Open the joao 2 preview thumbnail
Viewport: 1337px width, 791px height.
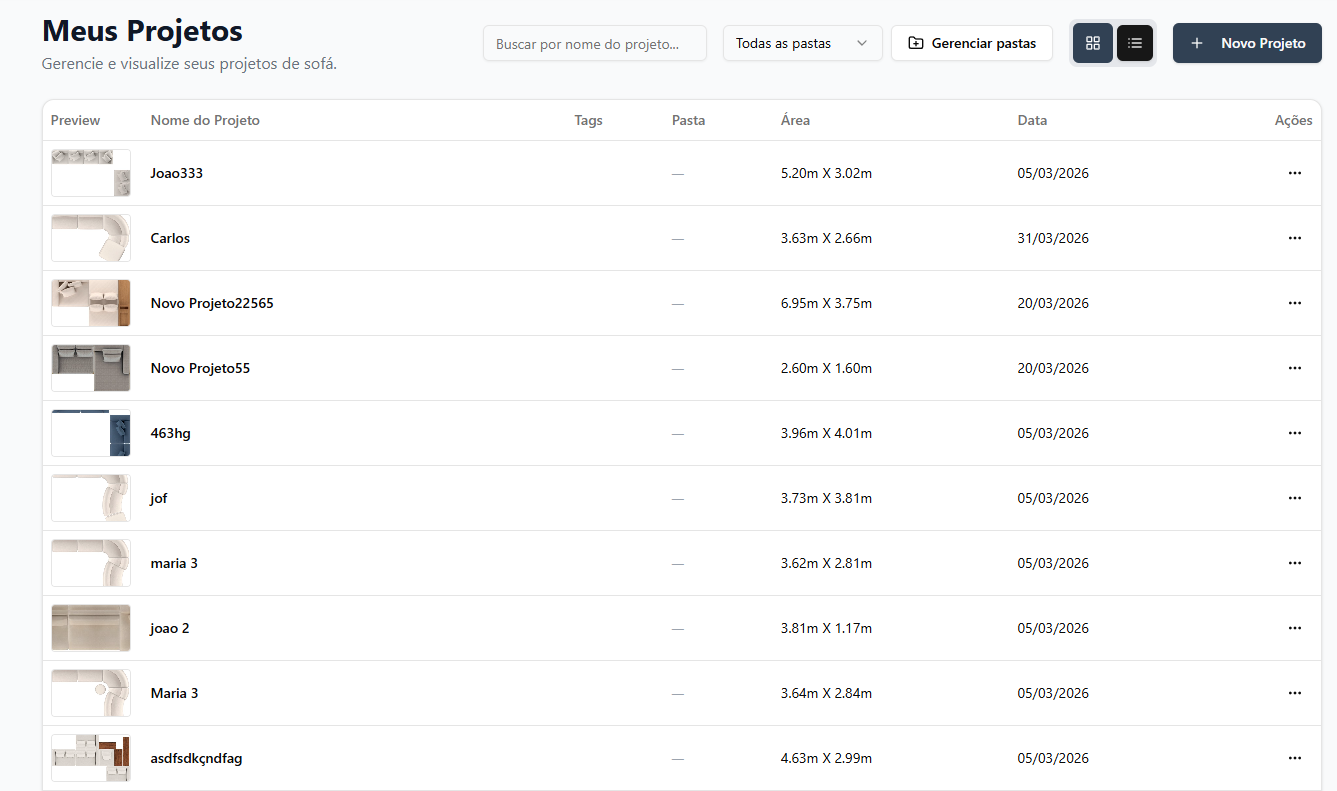pos(91,628)
